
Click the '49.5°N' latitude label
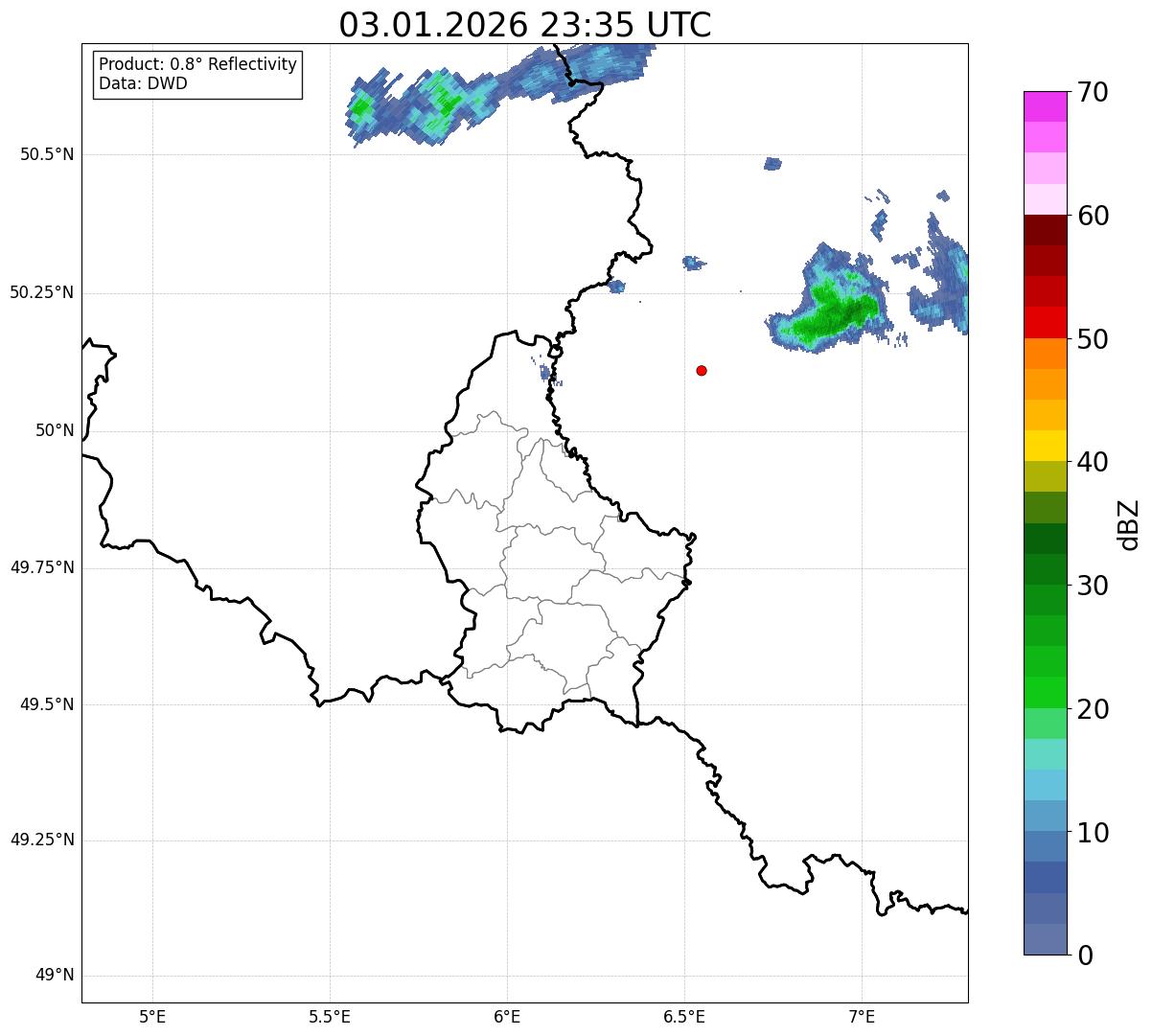[x=47, y=704]
